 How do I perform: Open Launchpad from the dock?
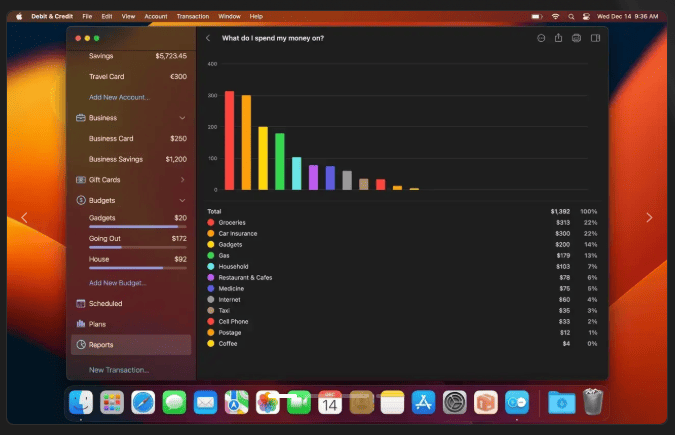(x=112, y=402)
